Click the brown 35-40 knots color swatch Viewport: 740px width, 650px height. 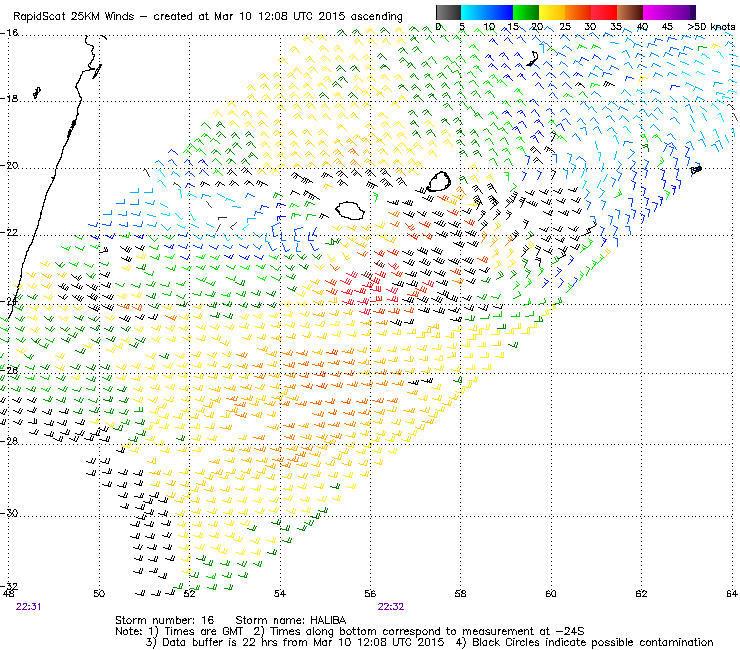click(x=630, y=12)
